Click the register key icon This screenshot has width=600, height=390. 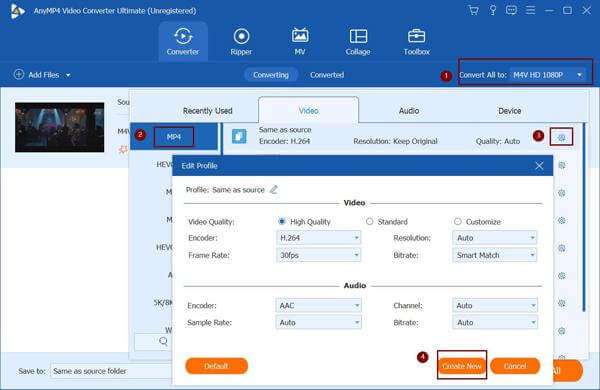click(493, 10)
